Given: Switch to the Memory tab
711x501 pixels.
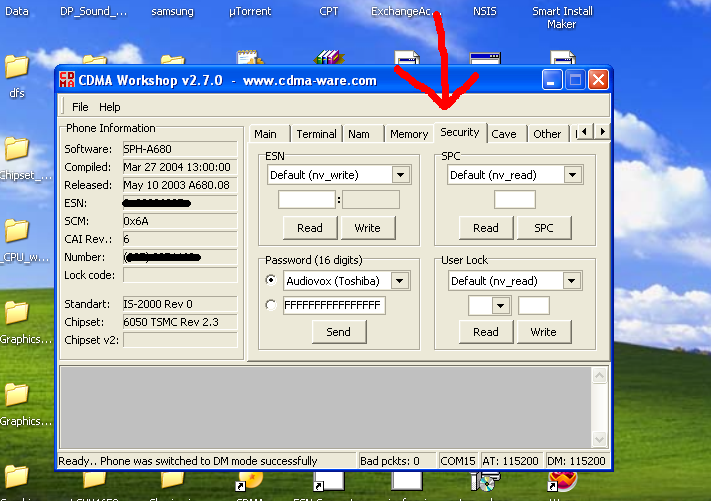Looking at the screenshot, I should 409,134.
